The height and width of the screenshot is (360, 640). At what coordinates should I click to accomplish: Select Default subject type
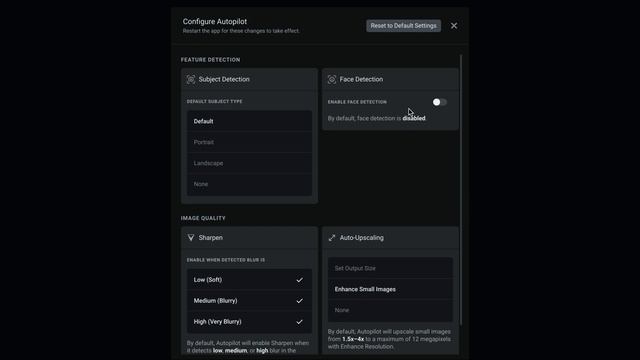point(249,121)
